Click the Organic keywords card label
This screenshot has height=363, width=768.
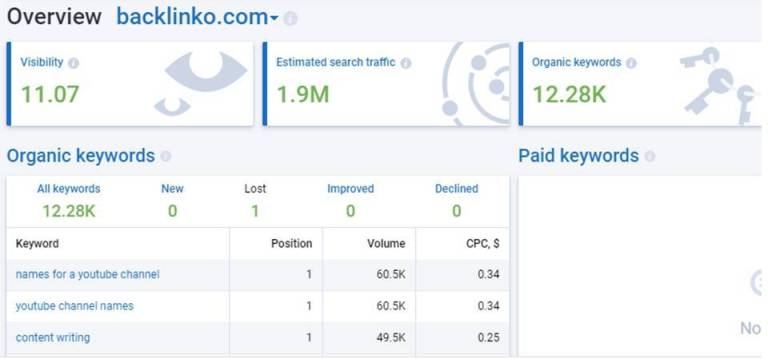(x=576, y=63)
